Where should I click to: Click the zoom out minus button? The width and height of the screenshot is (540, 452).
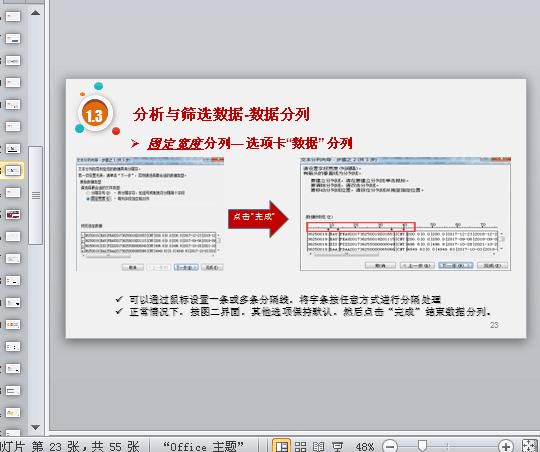390,447
